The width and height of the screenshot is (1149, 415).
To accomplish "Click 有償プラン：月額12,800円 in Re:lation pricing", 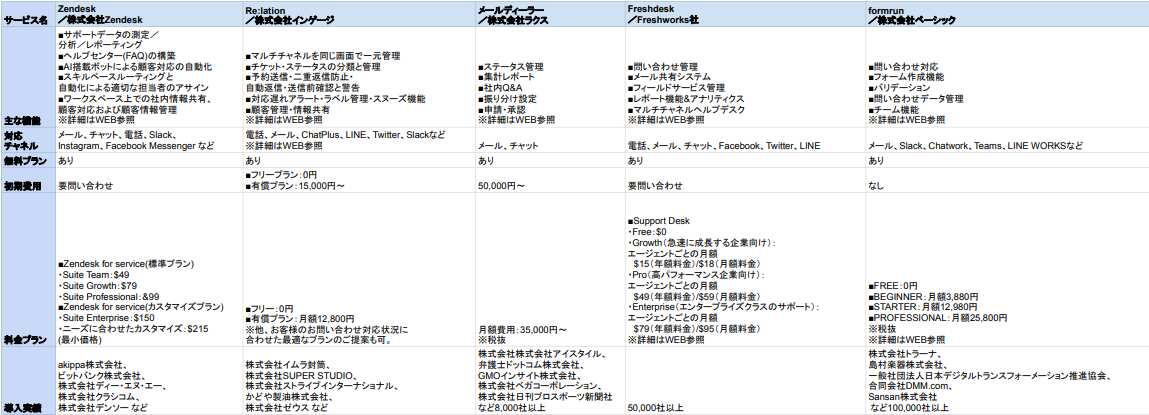I will [x=300, y=319].
